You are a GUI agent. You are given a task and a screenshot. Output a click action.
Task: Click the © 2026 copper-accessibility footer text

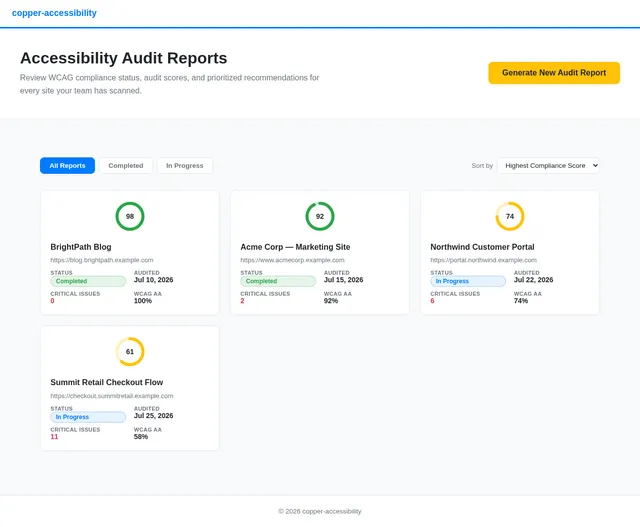click(x=320, y=511)
